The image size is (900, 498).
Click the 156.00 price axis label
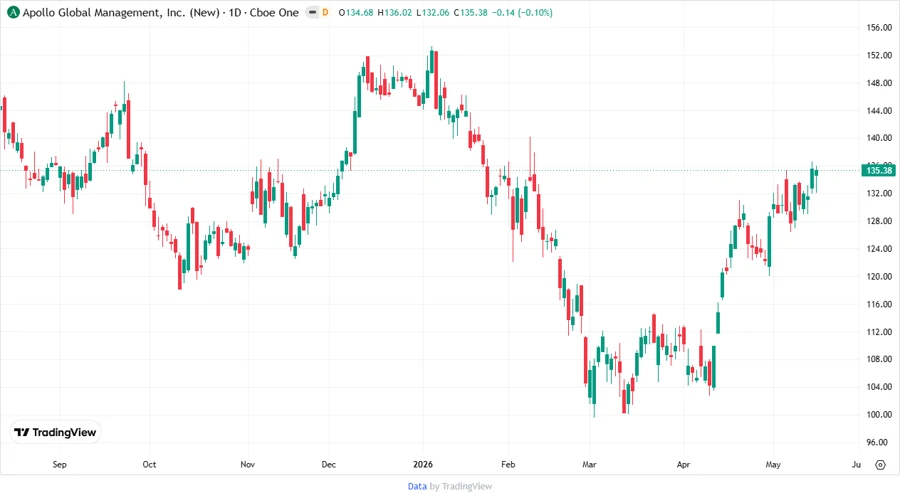coord(879,28)
